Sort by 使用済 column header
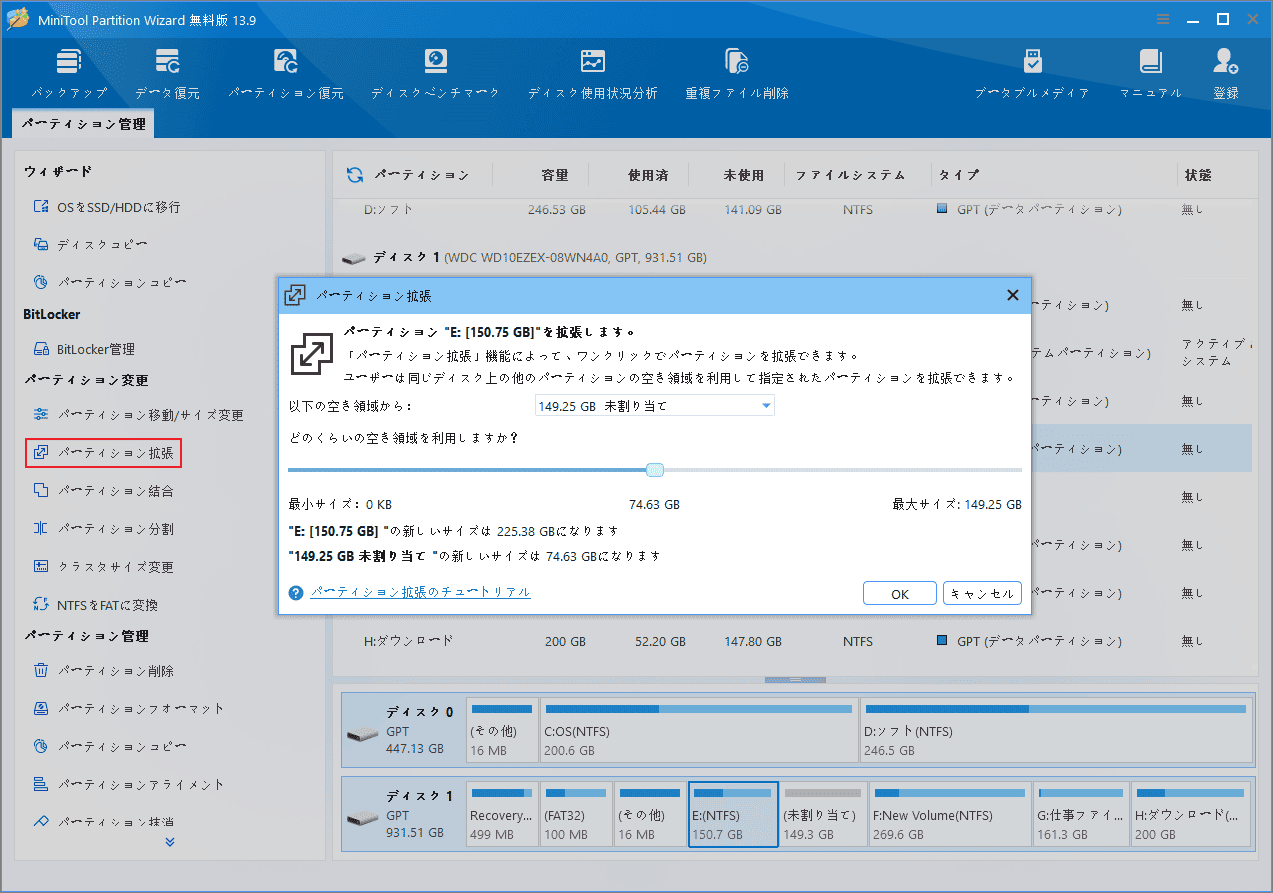The width and height of the screenshot is (1273, 893). (648, 175)
